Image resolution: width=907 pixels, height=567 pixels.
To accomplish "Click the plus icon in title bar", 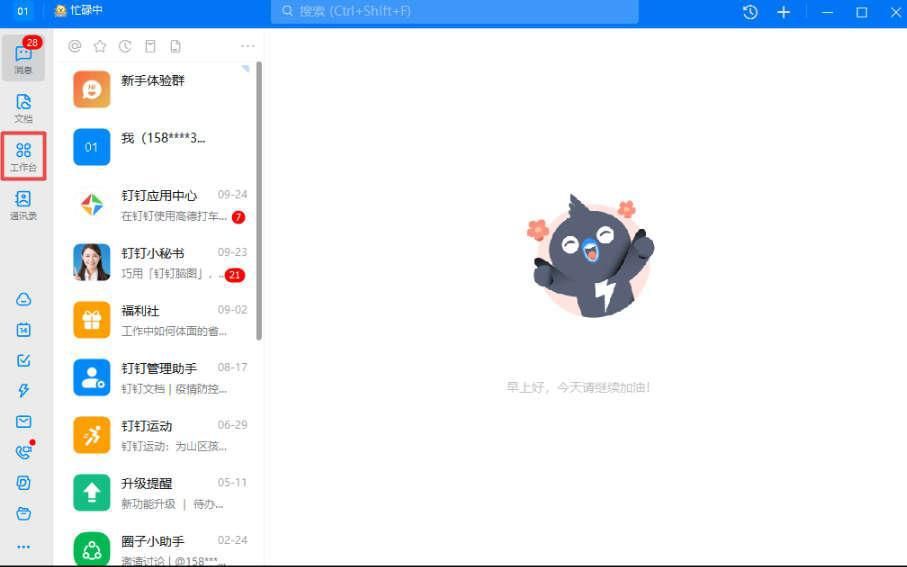I will coord(783,12).
